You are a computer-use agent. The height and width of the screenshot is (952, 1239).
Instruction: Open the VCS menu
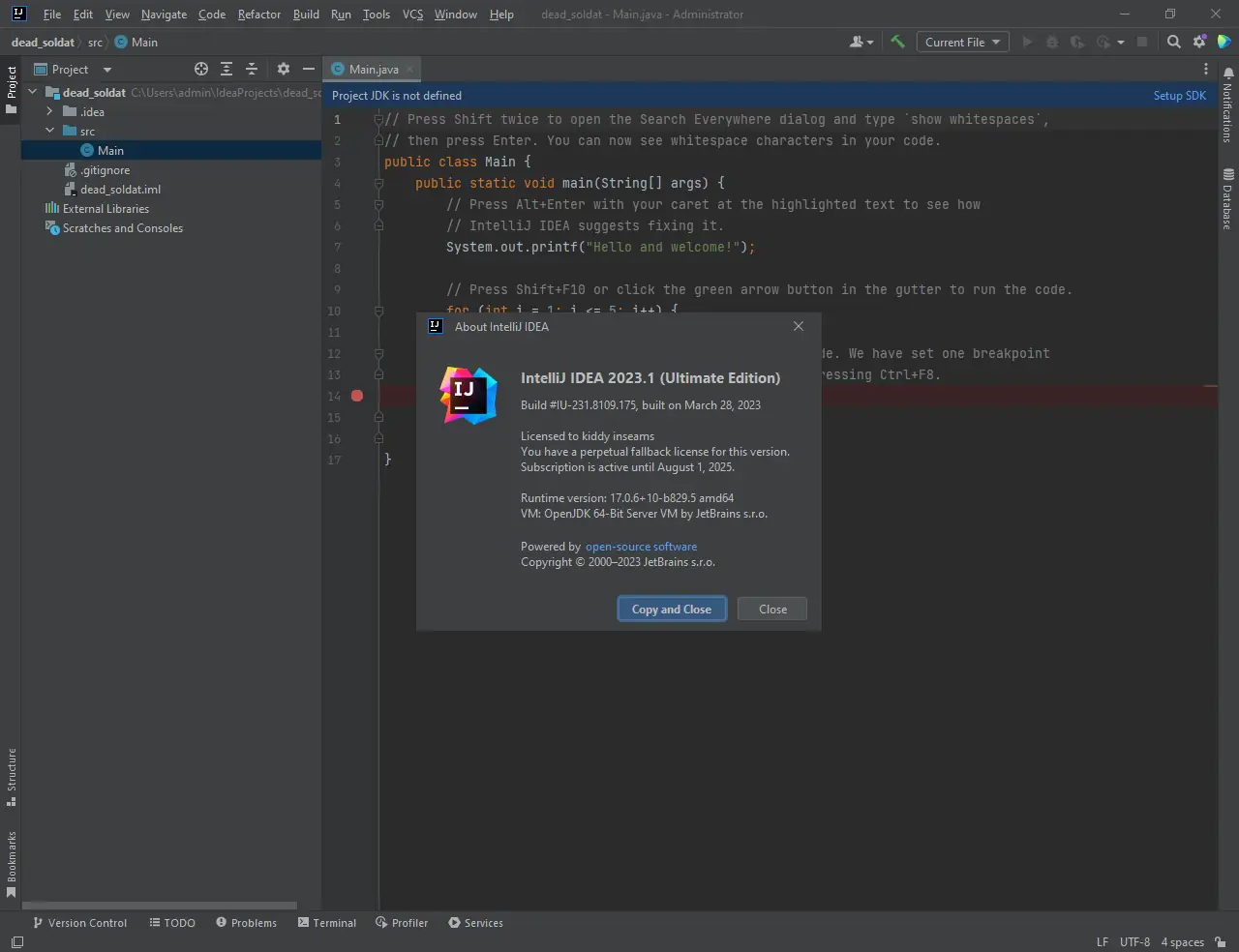(412, 15)
